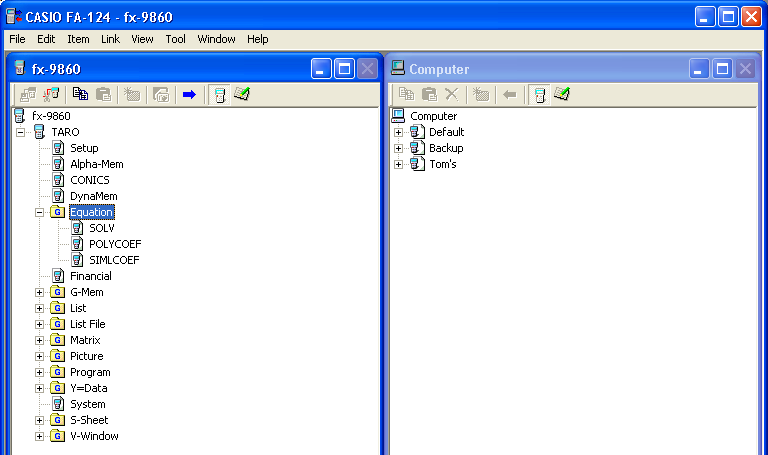Expand the S-Sheet group
Screen dimensions: 768x455
click(x=39, y=420)
